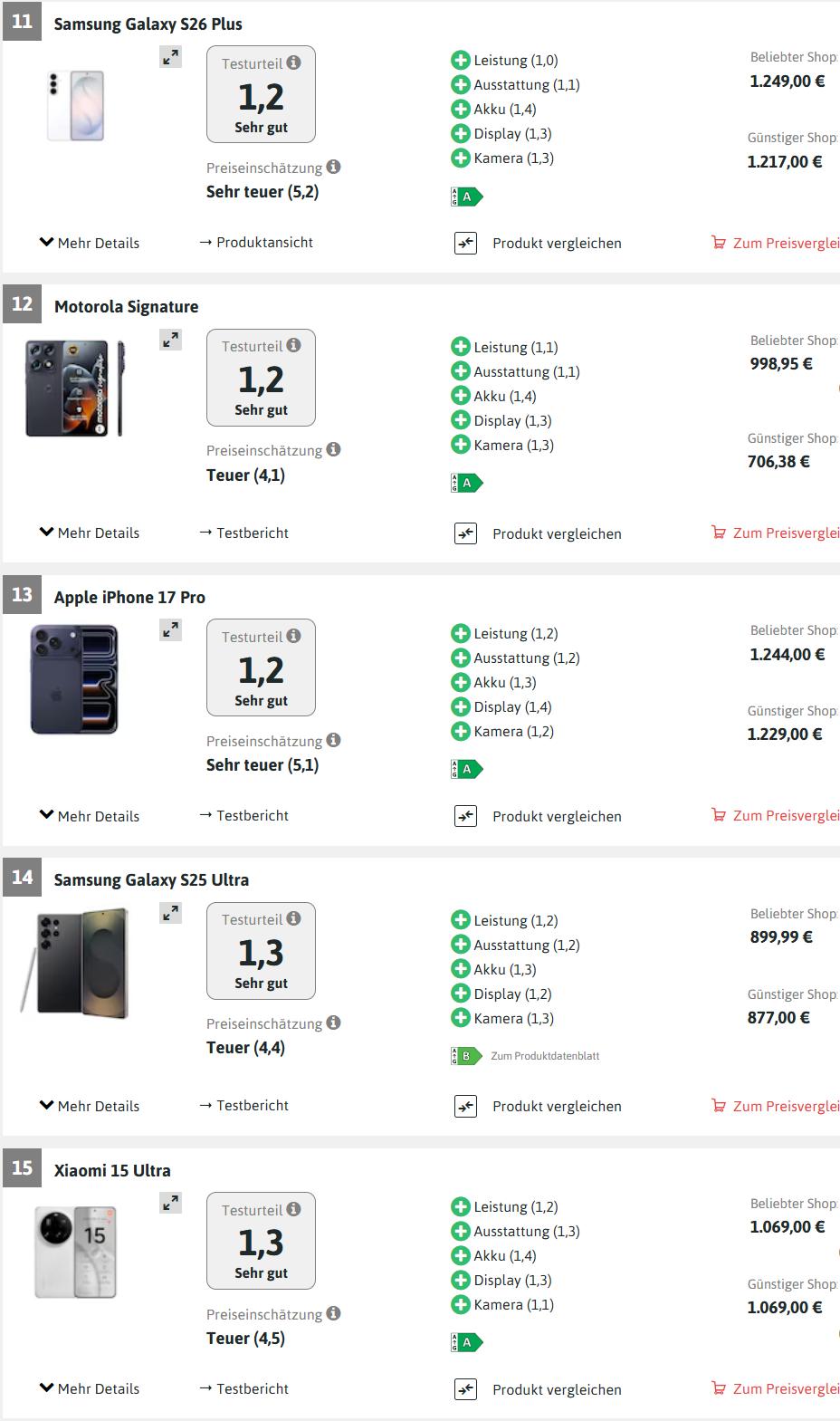This screenshot has height=1421, width=840.
Task: Open Zum Produktdatenblatt link
Action: click(545, 1056)
